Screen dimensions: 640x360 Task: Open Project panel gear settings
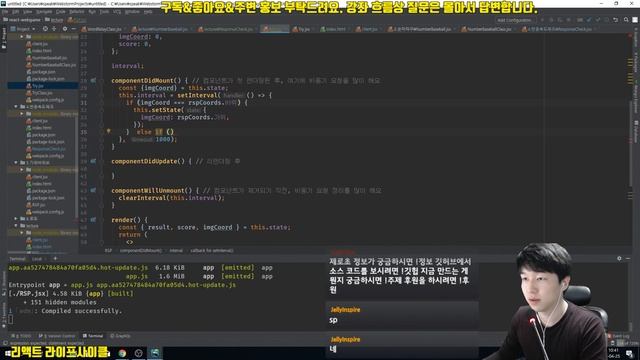(65, 29)
